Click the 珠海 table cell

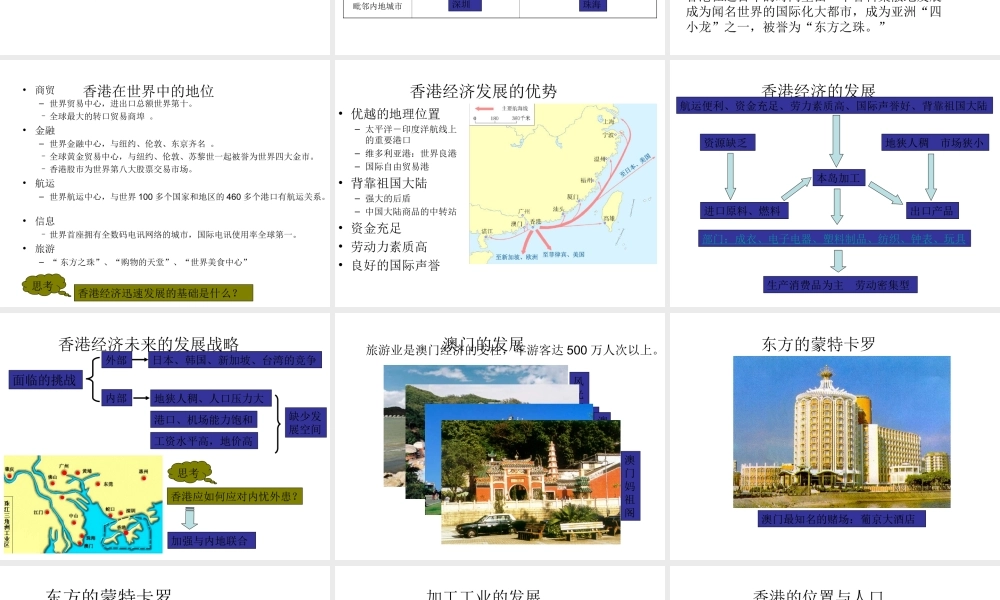point(591,5)
